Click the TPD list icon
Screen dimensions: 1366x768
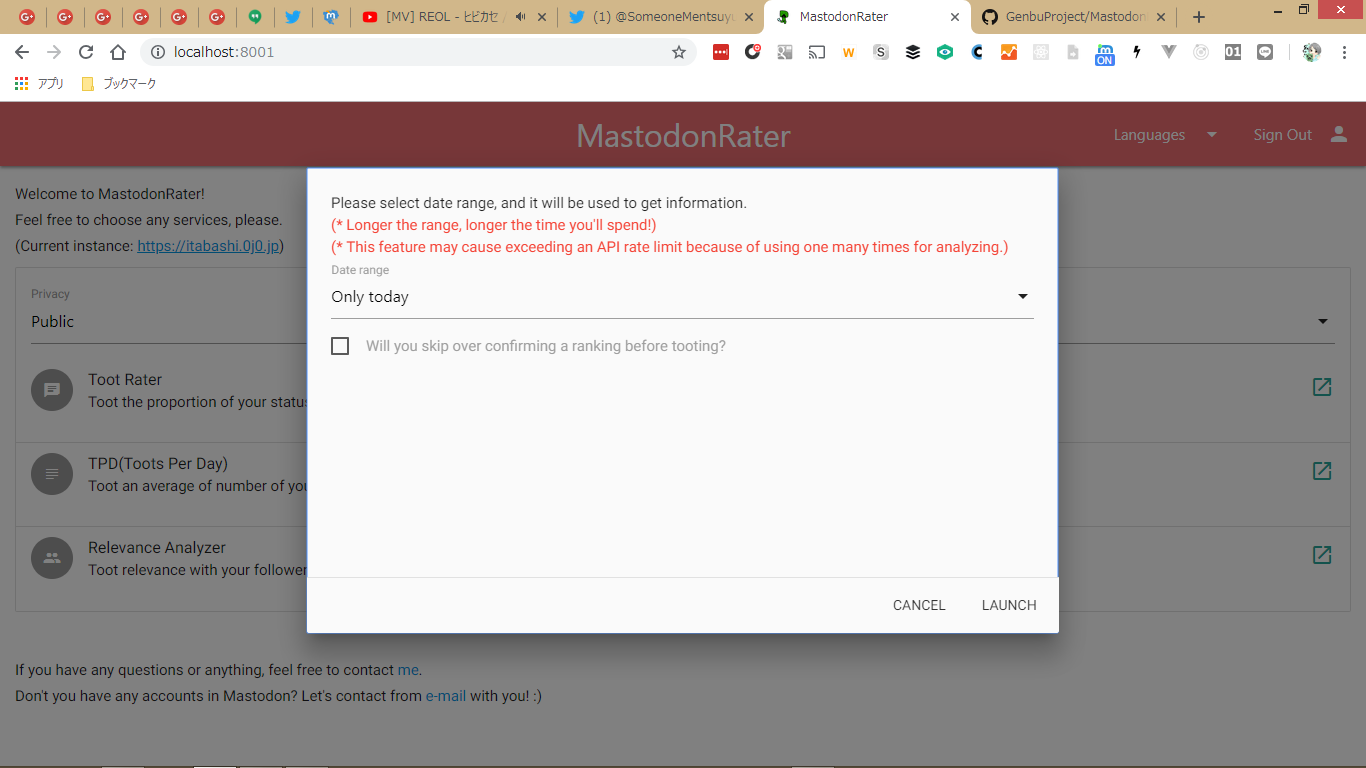click(x=52, y=474)
